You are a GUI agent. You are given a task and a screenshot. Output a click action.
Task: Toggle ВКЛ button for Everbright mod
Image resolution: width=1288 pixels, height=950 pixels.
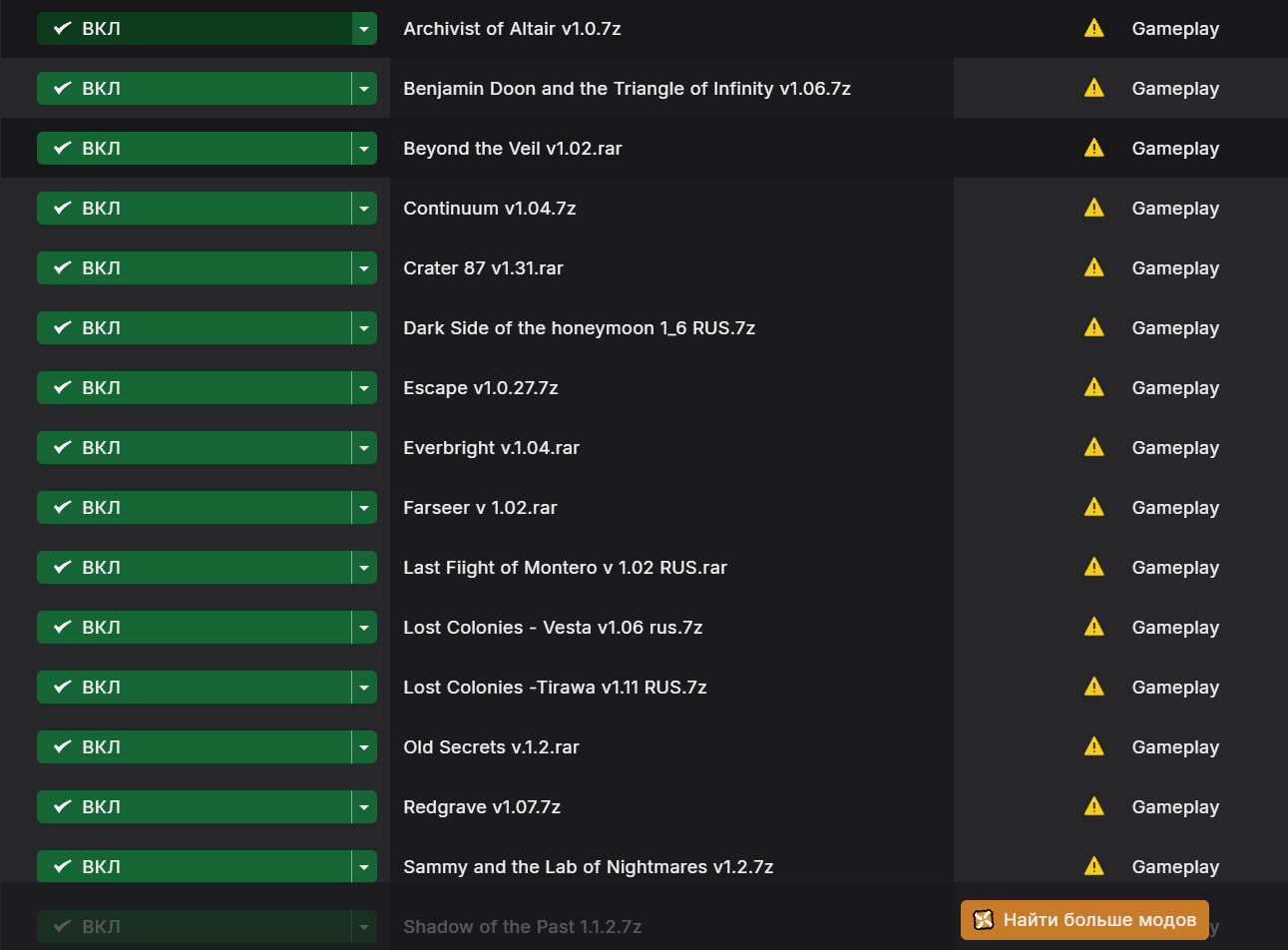[x=194, y=448]
